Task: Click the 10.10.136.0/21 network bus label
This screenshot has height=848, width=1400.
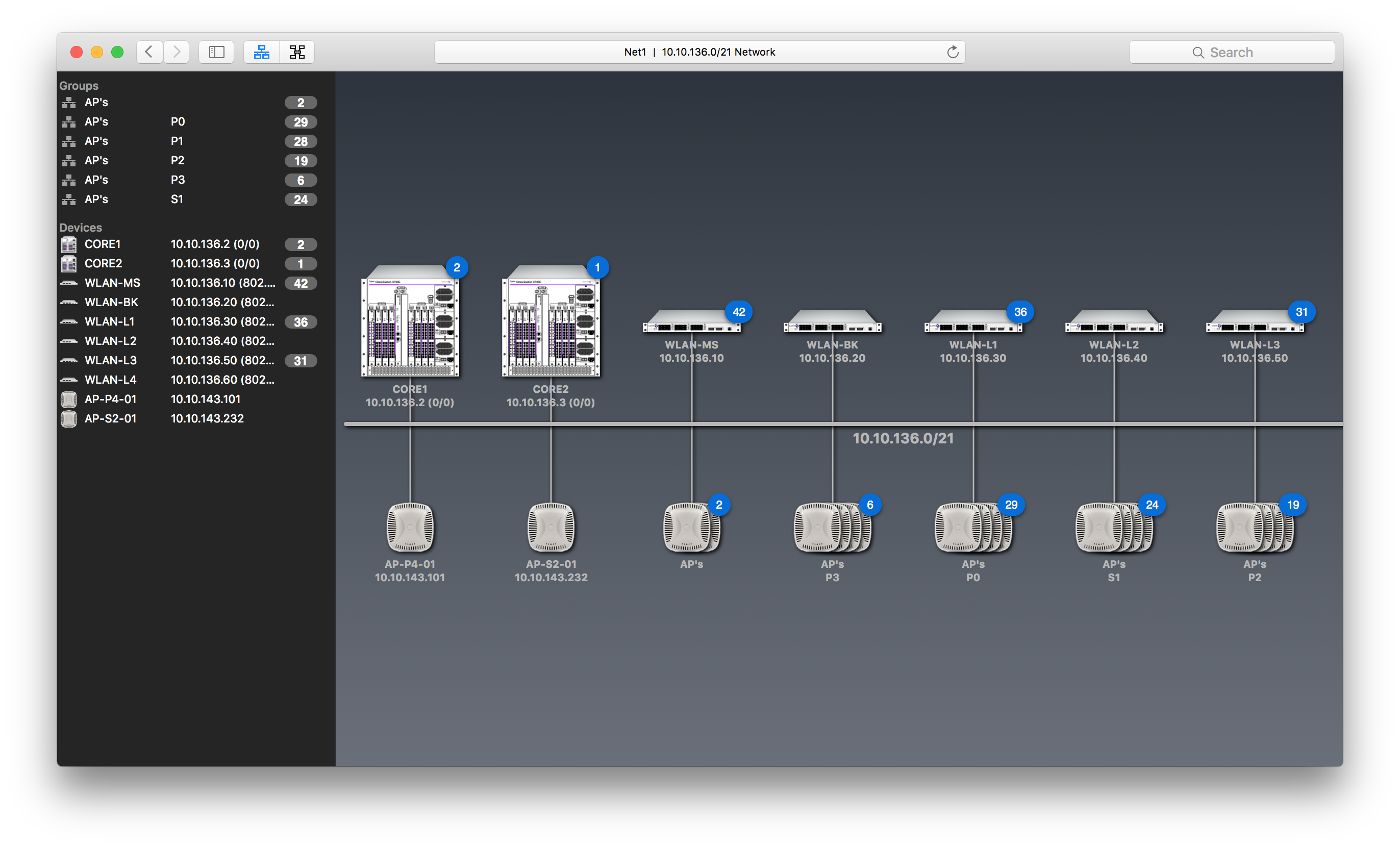Action: click(x=902, y=438)
